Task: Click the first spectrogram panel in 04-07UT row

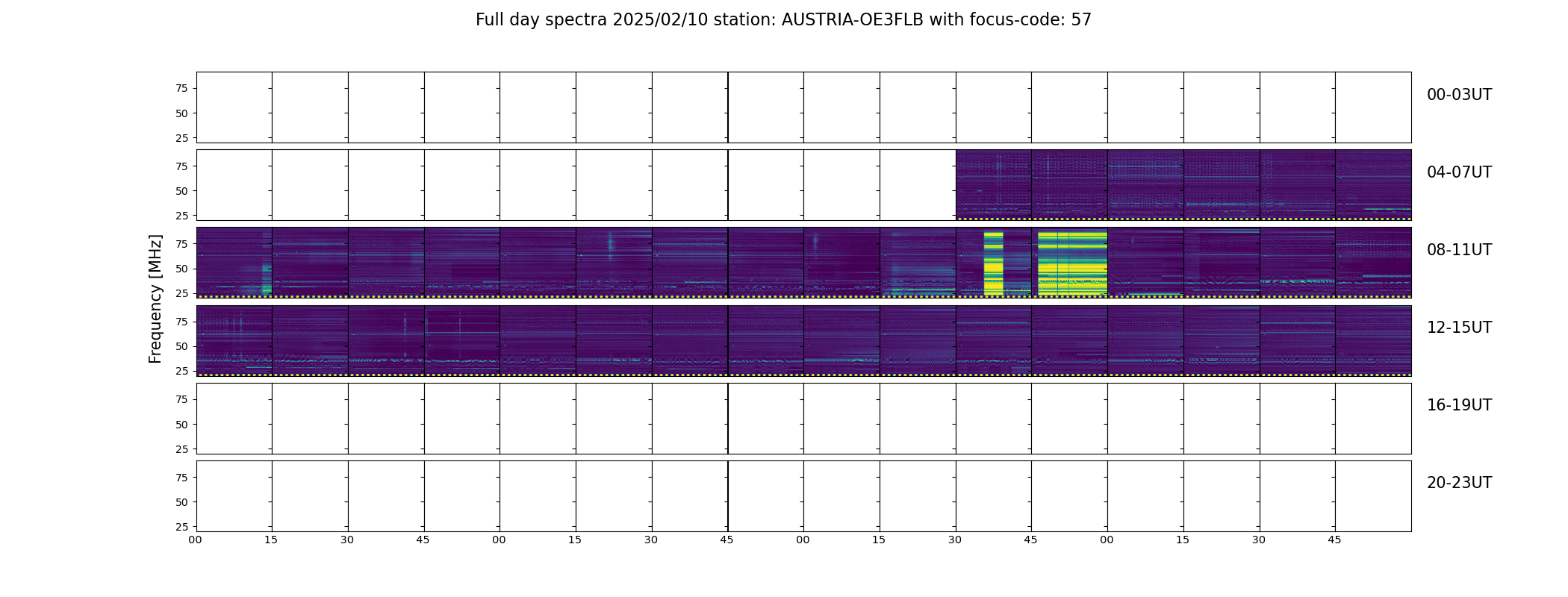Action: point(993,185)
